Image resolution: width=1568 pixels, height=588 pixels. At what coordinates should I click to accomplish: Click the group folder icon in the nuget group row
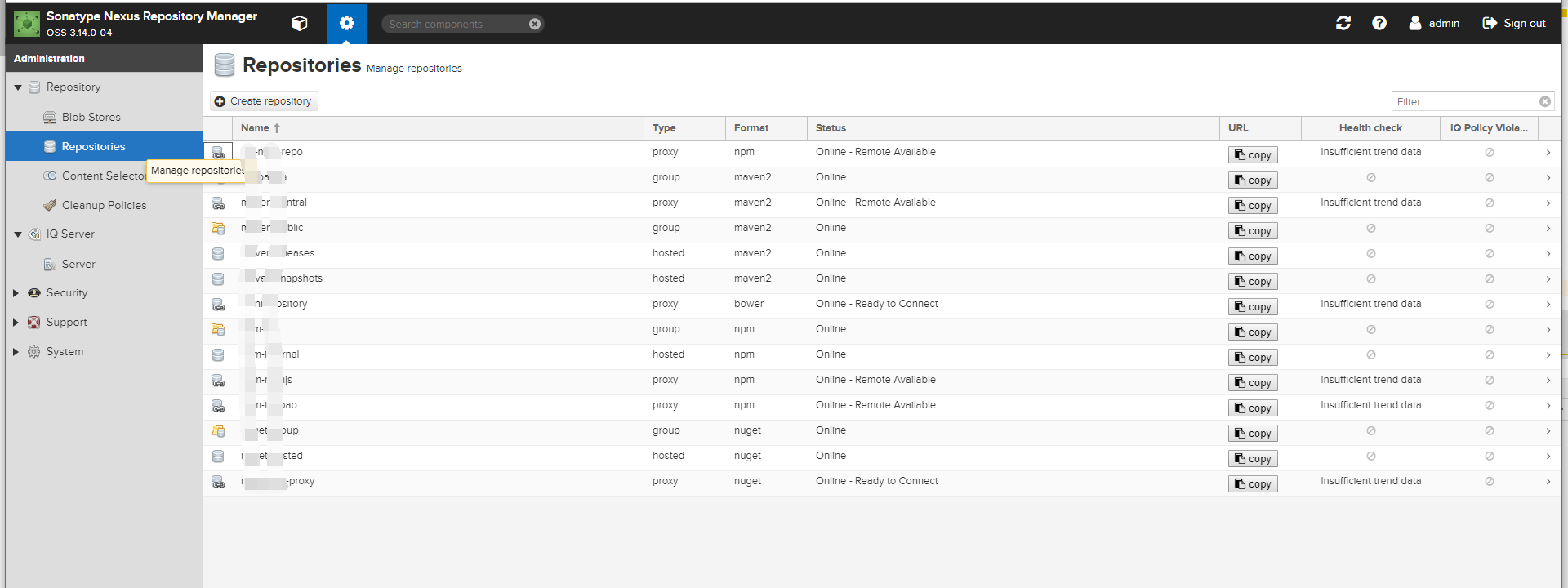tap(218, 431)
